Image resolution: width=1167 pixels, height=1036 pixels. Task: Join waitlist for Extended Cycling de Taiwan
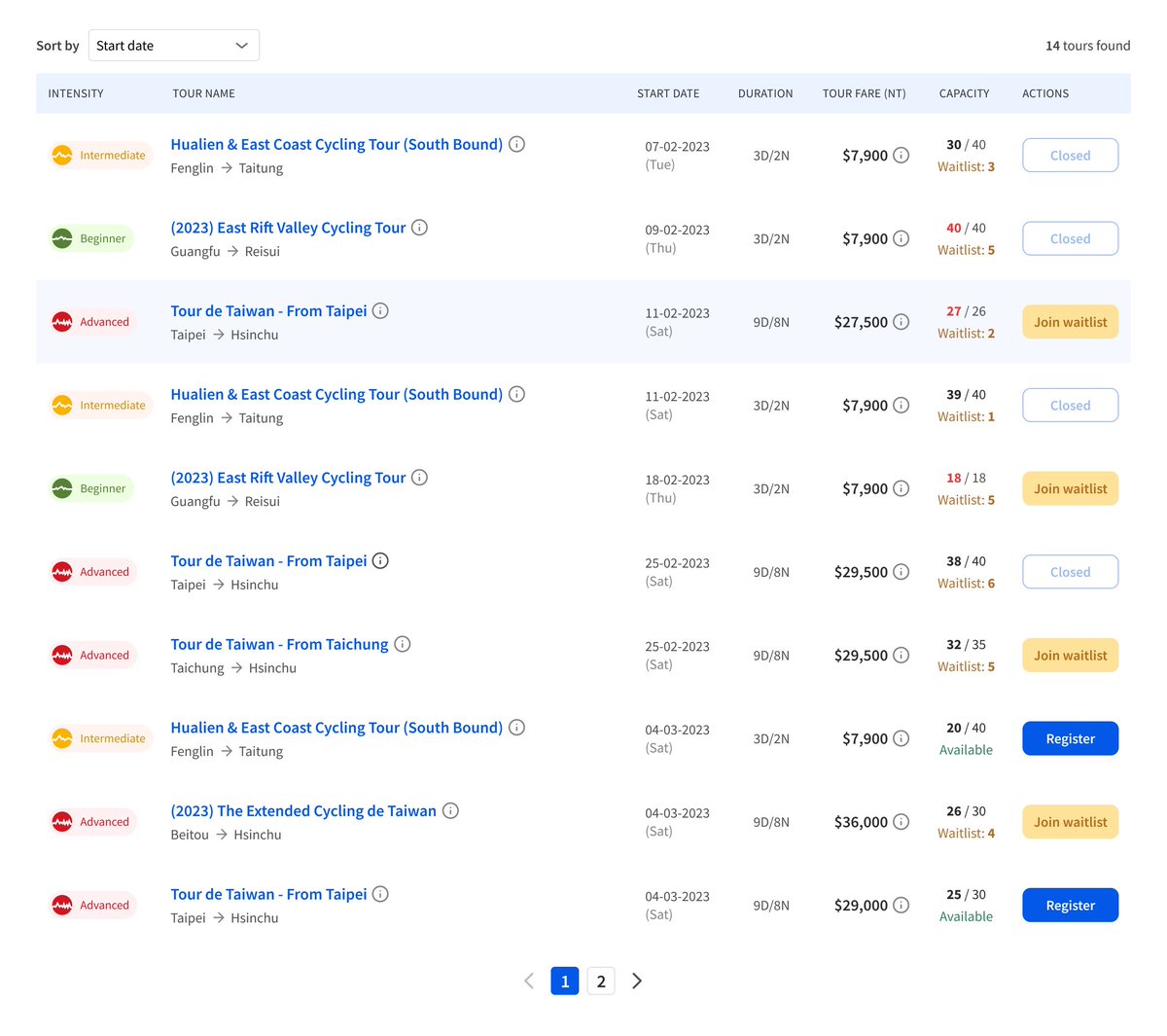click(x=1071, y=822)
